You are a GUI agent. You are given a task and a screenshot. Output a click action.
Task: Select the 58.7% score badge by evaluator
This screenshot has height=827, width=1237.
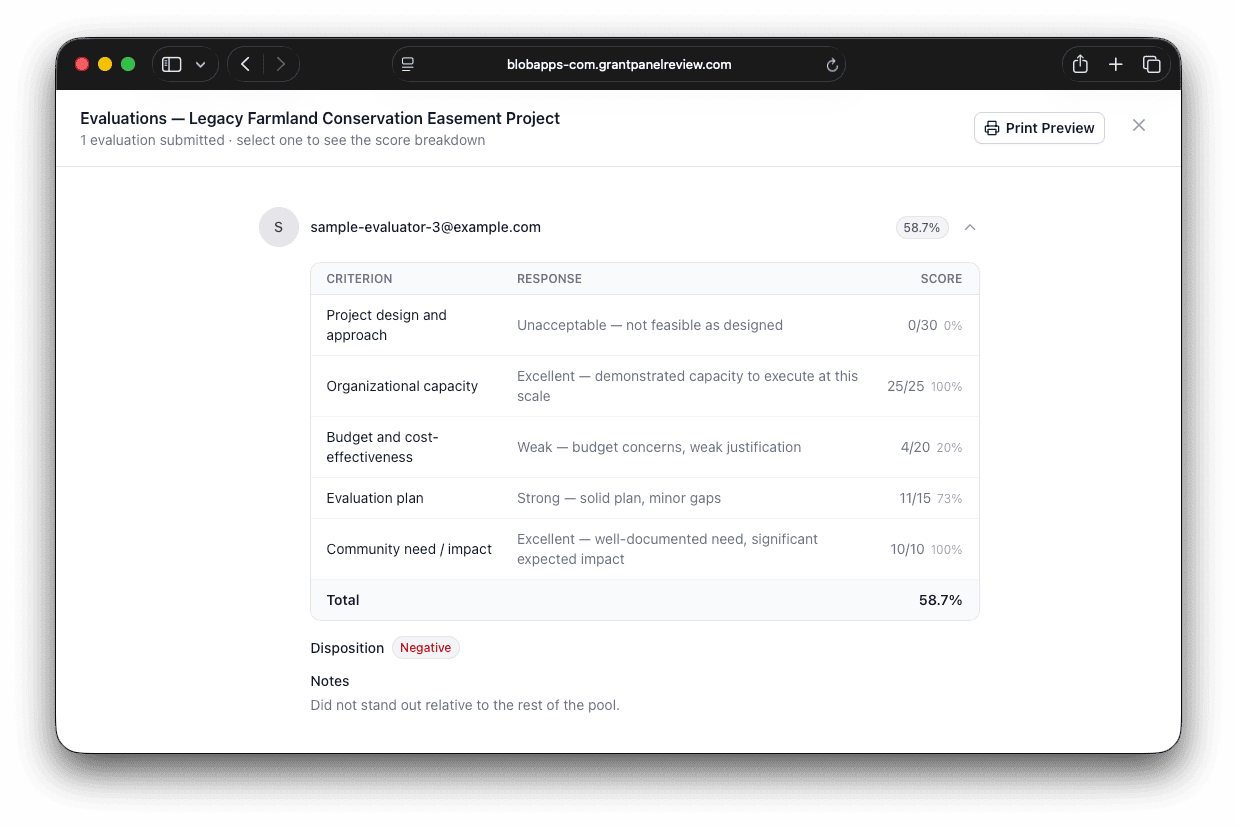[922, 227]
